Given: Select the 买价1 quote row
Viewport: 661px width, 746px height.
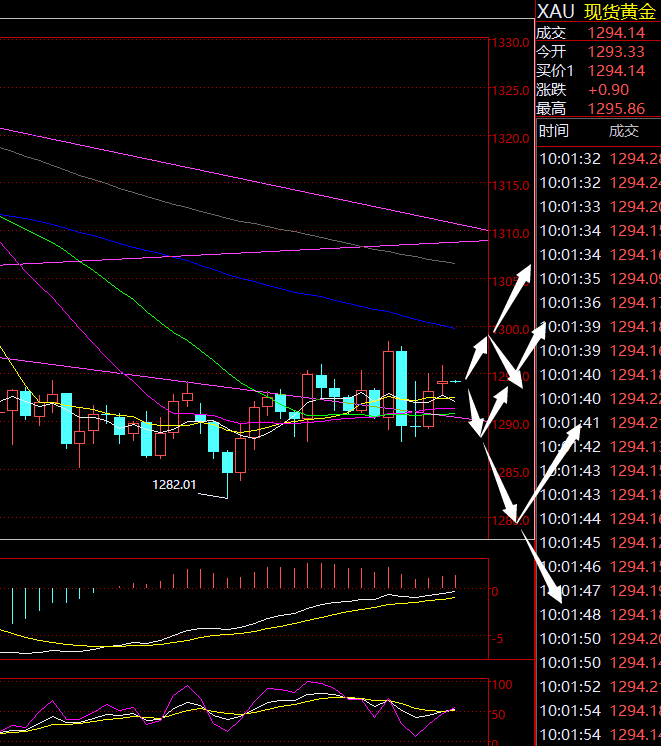Looking at the screenshot, I should pos(598,70).
